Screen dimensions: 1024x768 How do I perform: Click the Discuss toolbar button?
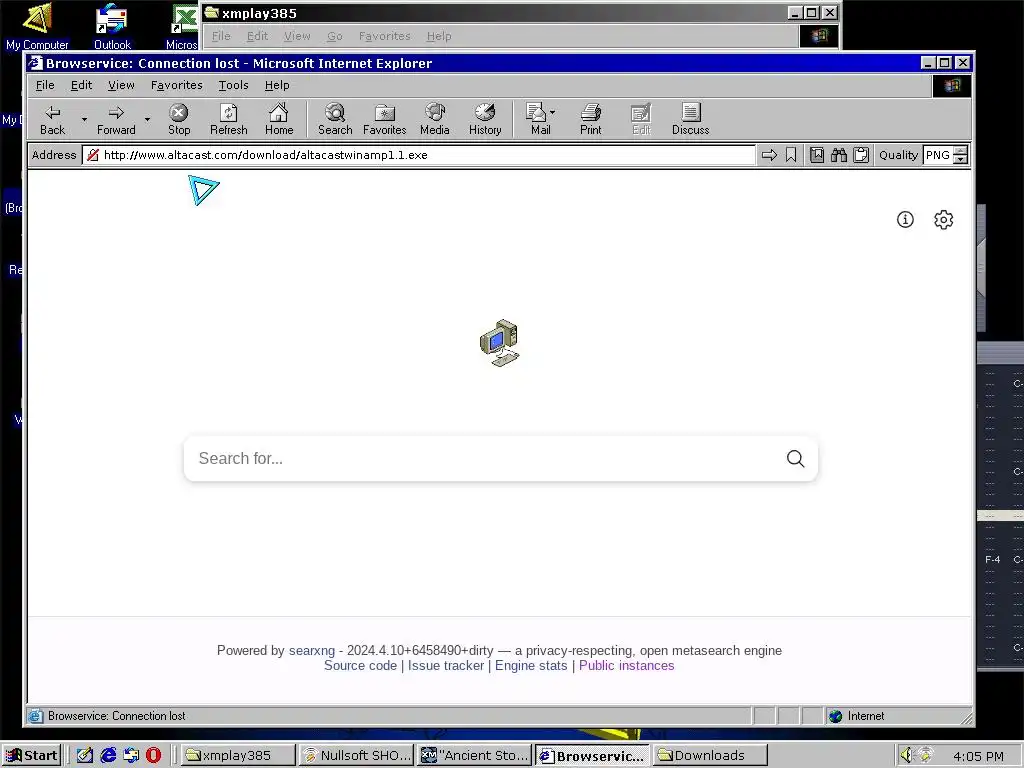(x=690, y=120)
